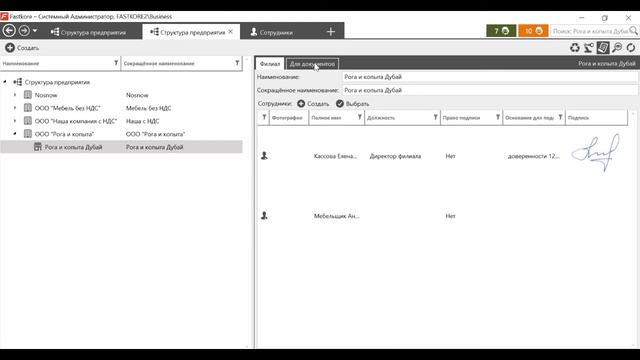
Task: Edit the Сокращённое наименование field
Action: [490, 90]
